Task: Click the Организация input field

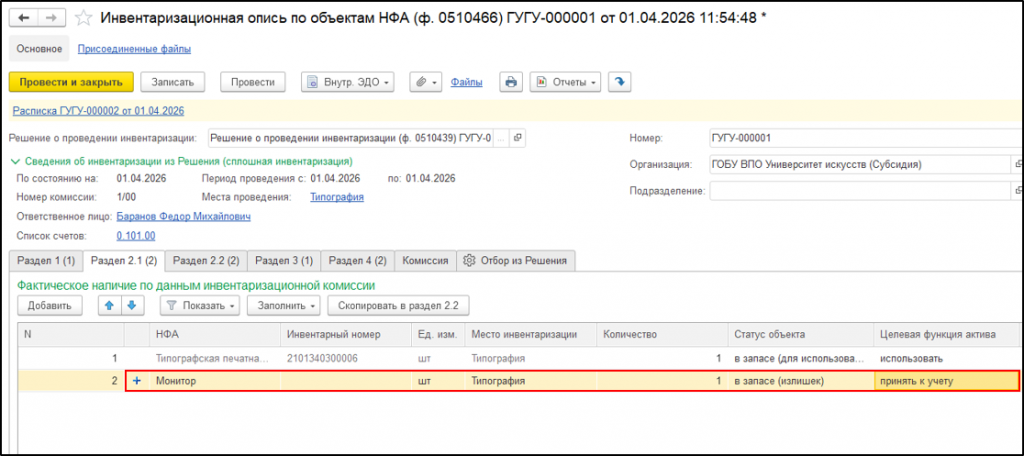Action: (x=861, y=165)
